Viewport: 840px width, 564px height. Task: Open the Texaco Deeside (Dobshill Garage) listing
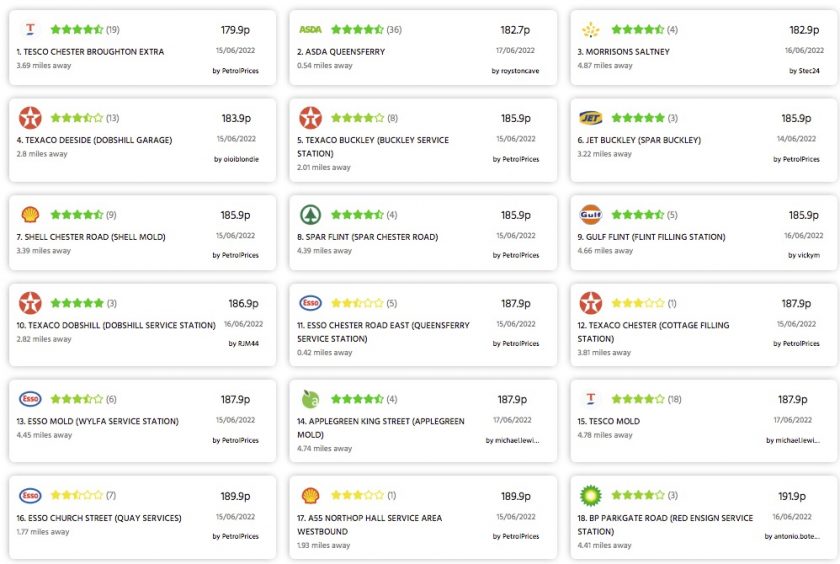[94, 140]
